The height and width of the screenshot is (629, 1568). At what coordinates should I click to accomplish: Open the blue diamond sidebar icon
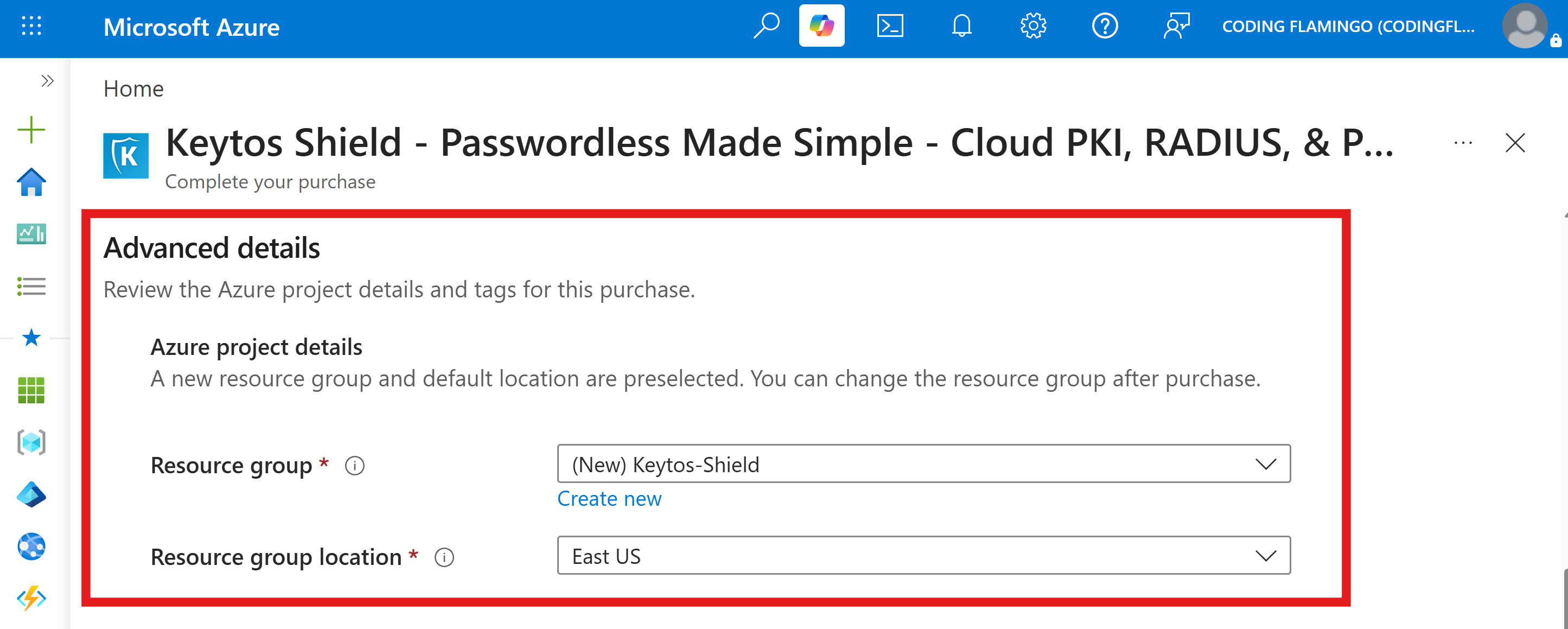click(31, 494)
